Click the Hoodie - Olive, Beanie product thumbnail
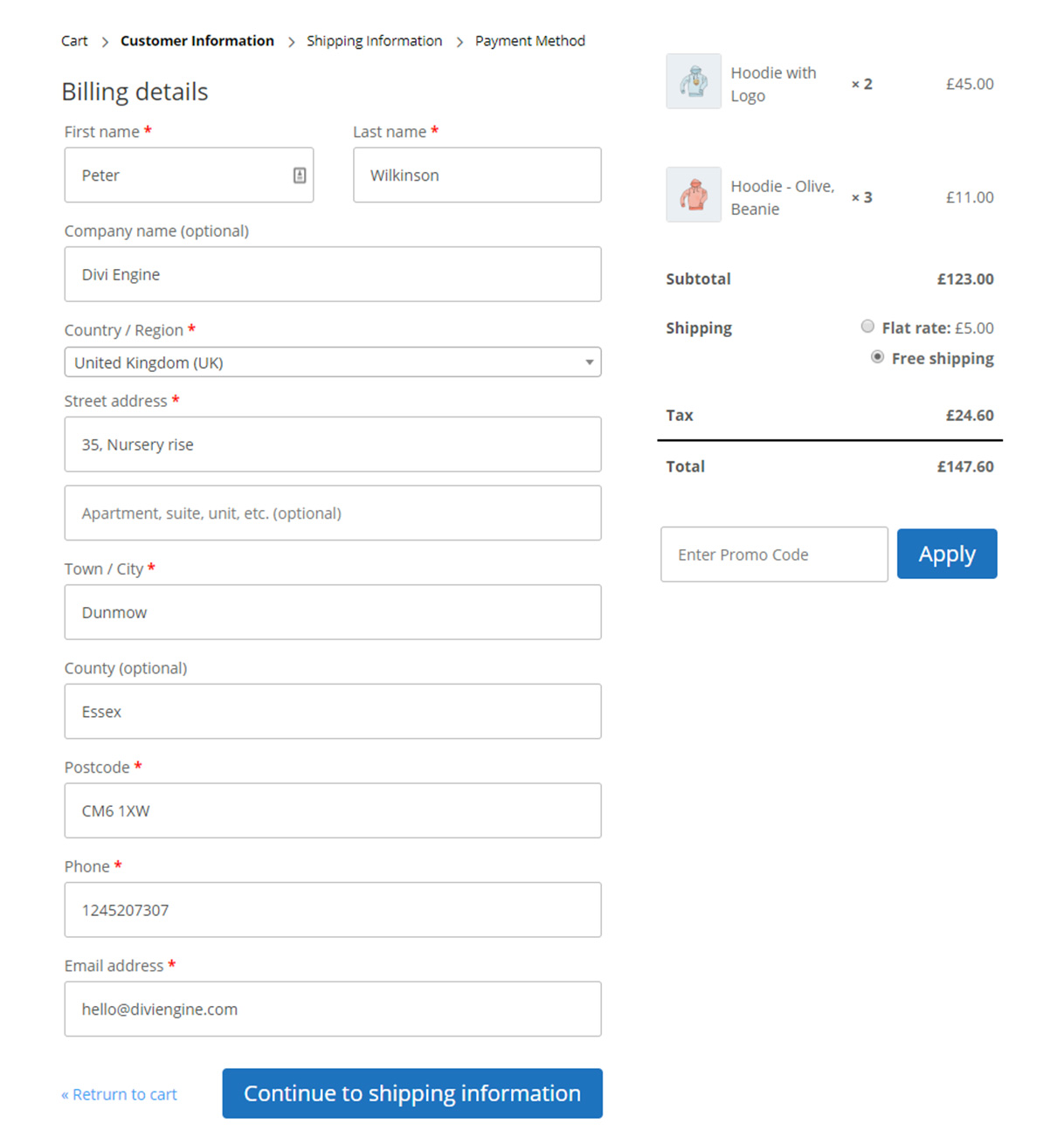The width and height of the screenshot is (1064, 1144). [694, 195]
